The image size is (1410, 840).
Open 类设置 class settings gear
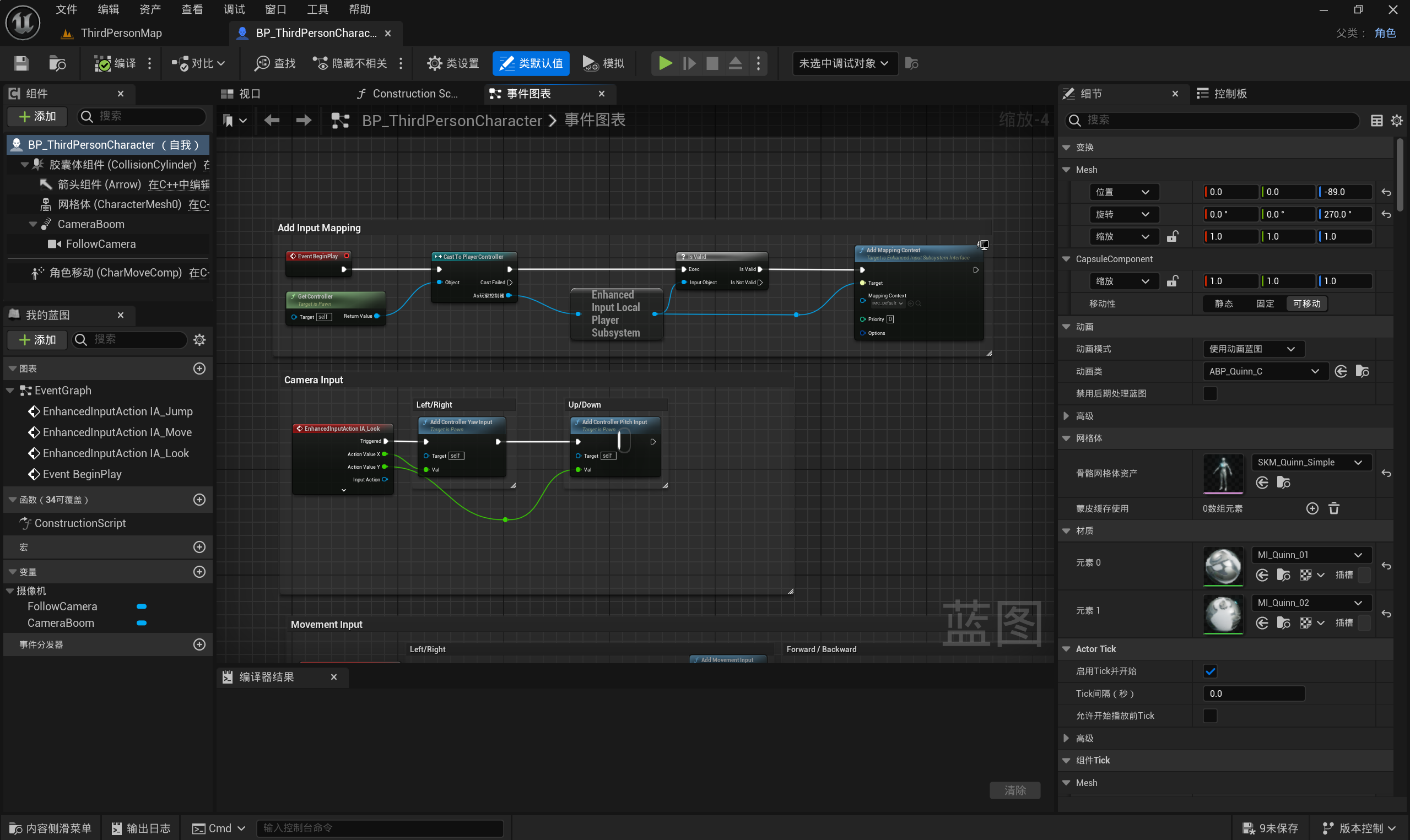pos(453,63)
